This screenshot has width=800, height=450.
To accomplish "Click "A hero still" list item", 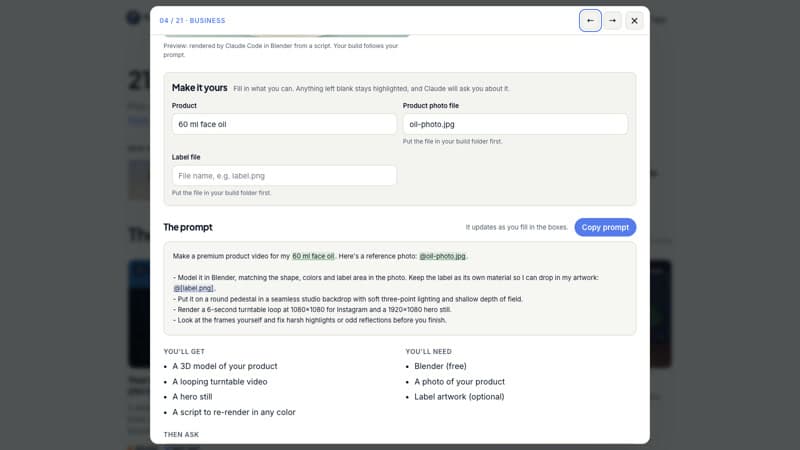I will point(192,396).
